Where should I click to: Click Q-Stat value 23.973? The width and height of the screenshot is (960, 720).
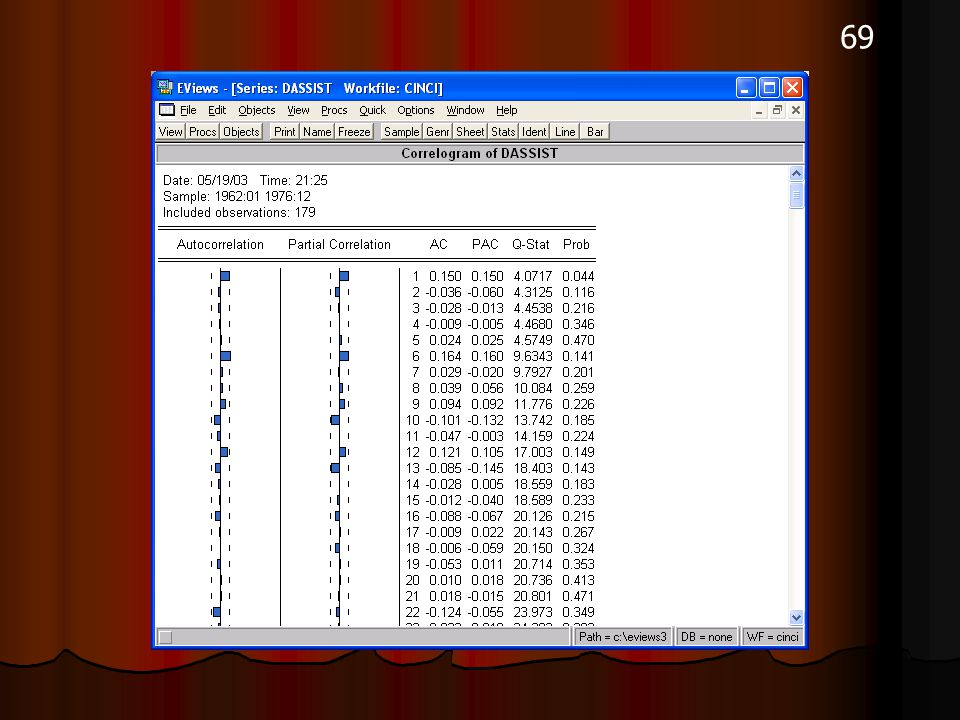[x=533, y=612]
